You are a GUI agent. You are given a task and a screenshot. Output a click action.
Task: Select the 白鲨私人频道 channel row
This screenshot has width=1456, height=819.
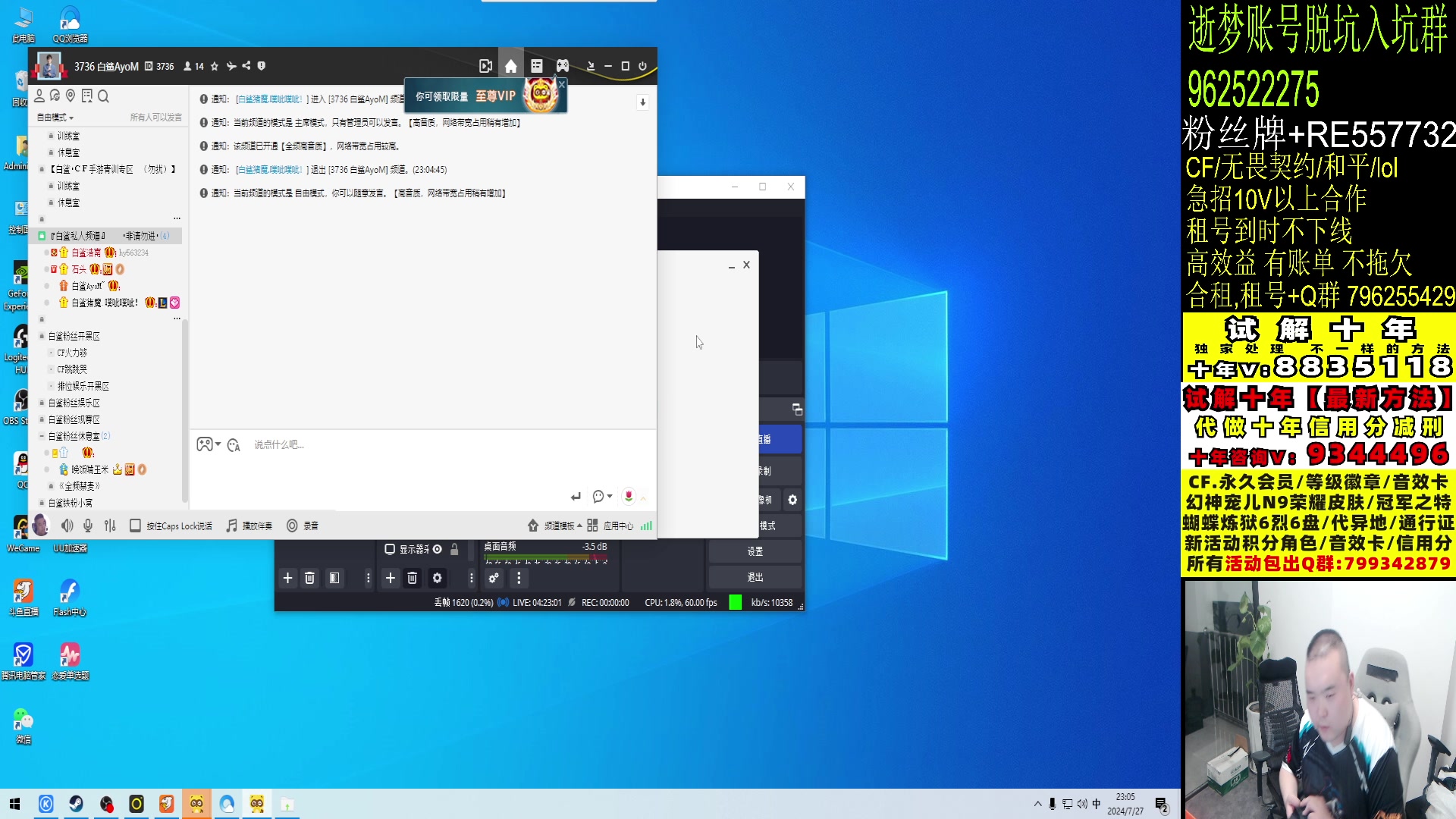(x=107, y=236)
